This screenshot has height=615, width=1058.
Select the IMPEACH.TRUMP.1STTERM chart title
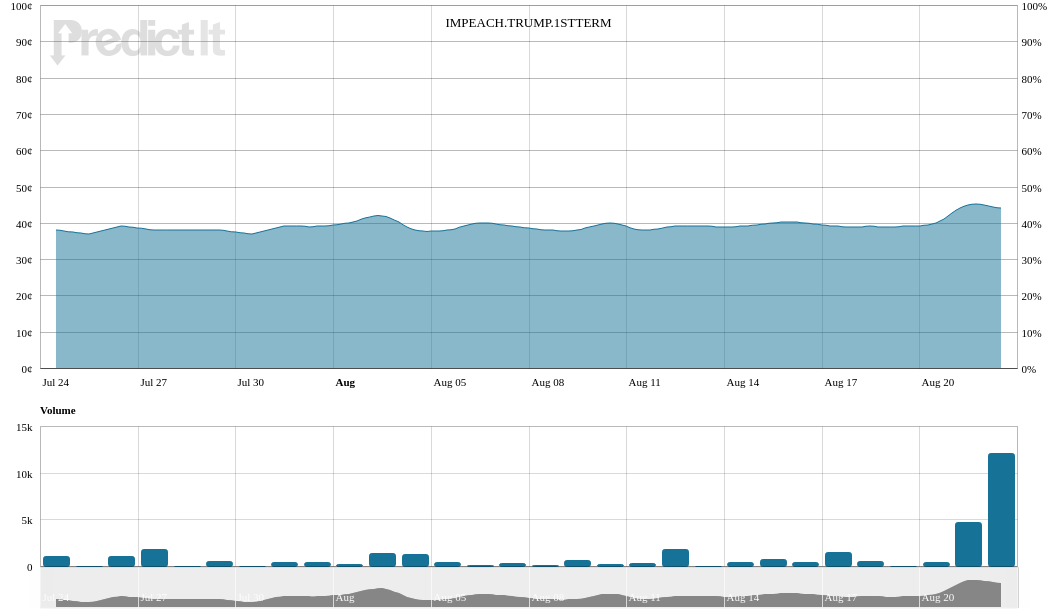(x=528, y=23)
